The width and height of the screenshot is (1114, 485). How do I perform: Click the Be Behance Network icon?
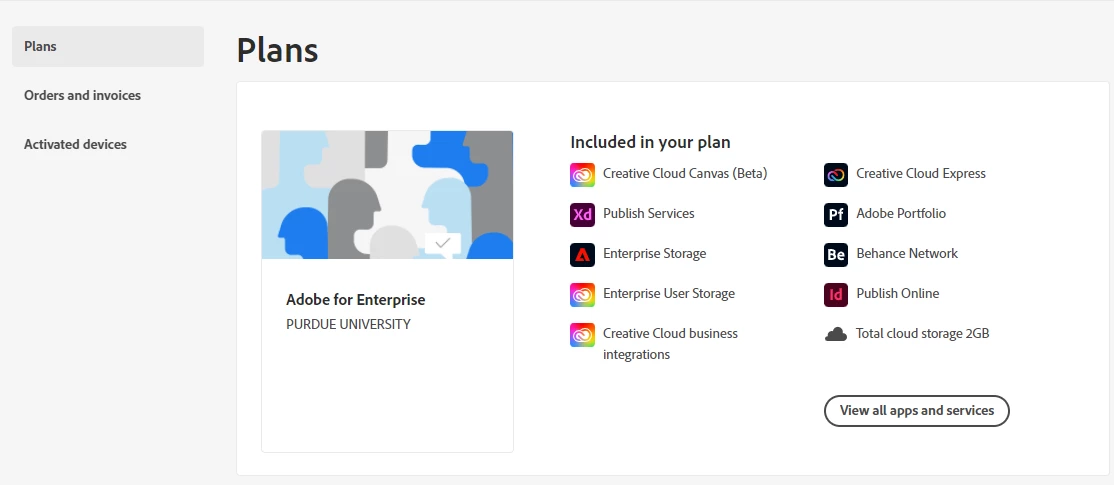click(836, 254)
